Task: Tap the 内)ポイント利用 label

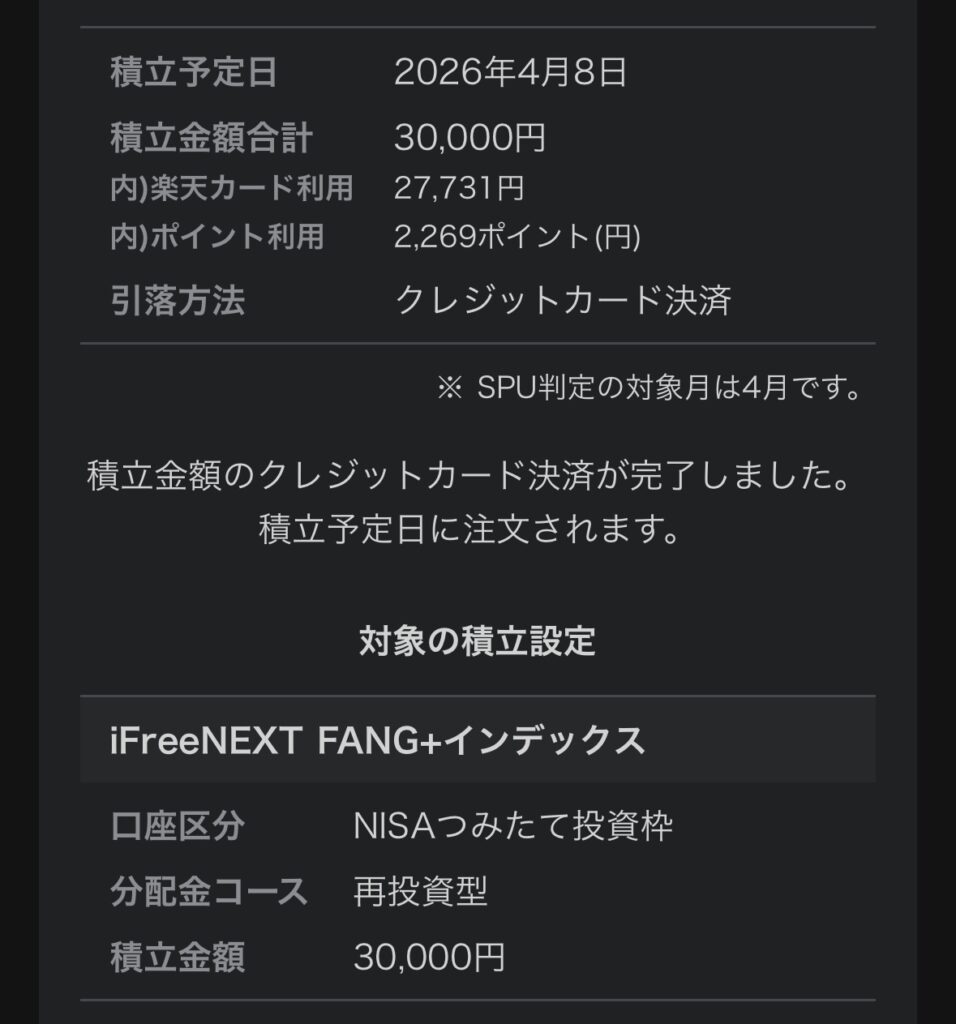Action: point(217,237)
